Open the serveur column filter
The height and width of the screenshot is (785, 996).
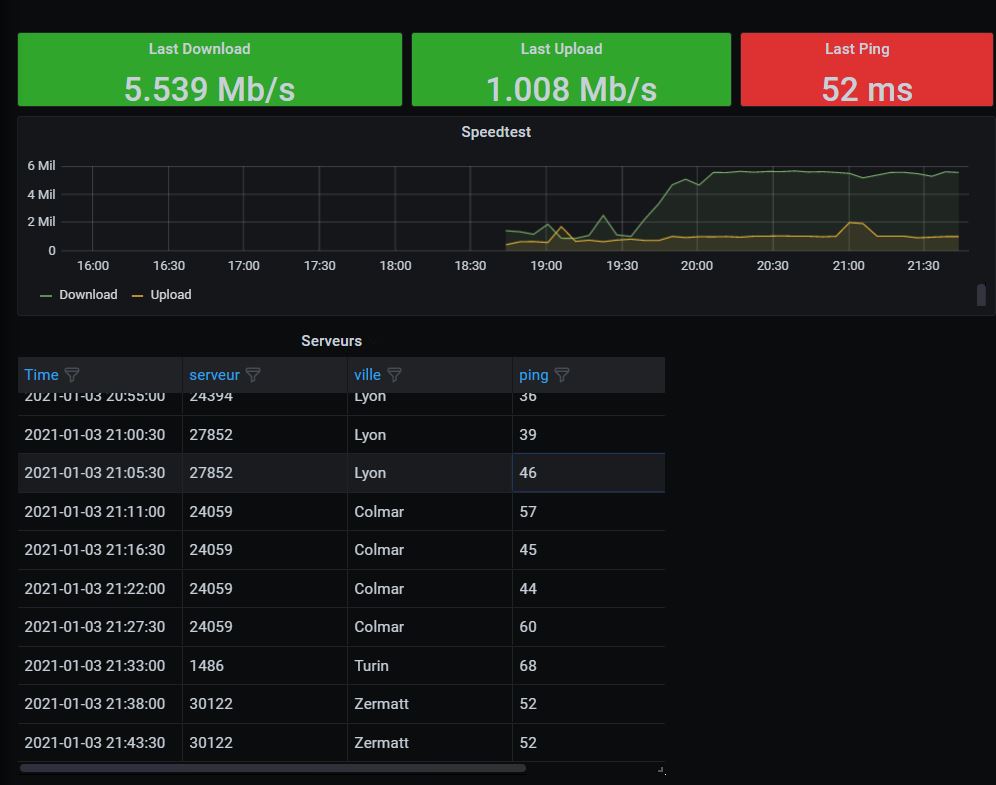click(x=253, y=375)
